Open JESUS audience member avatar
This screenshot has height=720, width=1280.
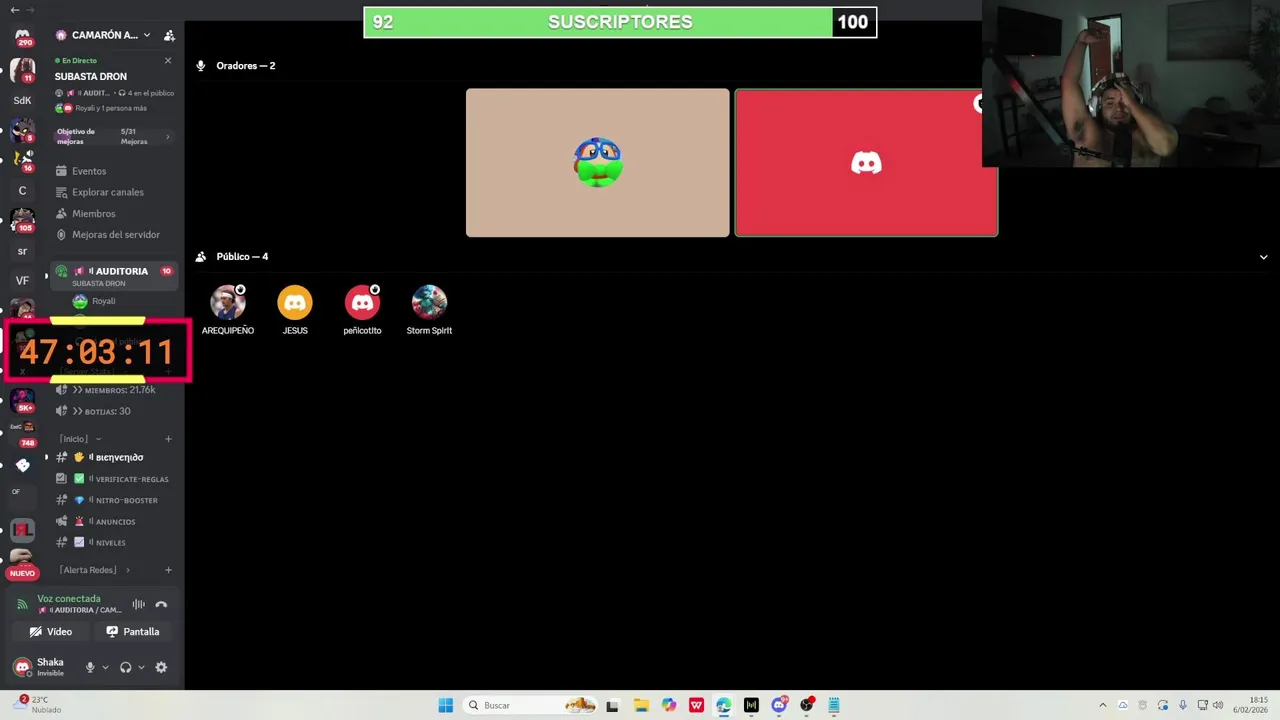295,302
